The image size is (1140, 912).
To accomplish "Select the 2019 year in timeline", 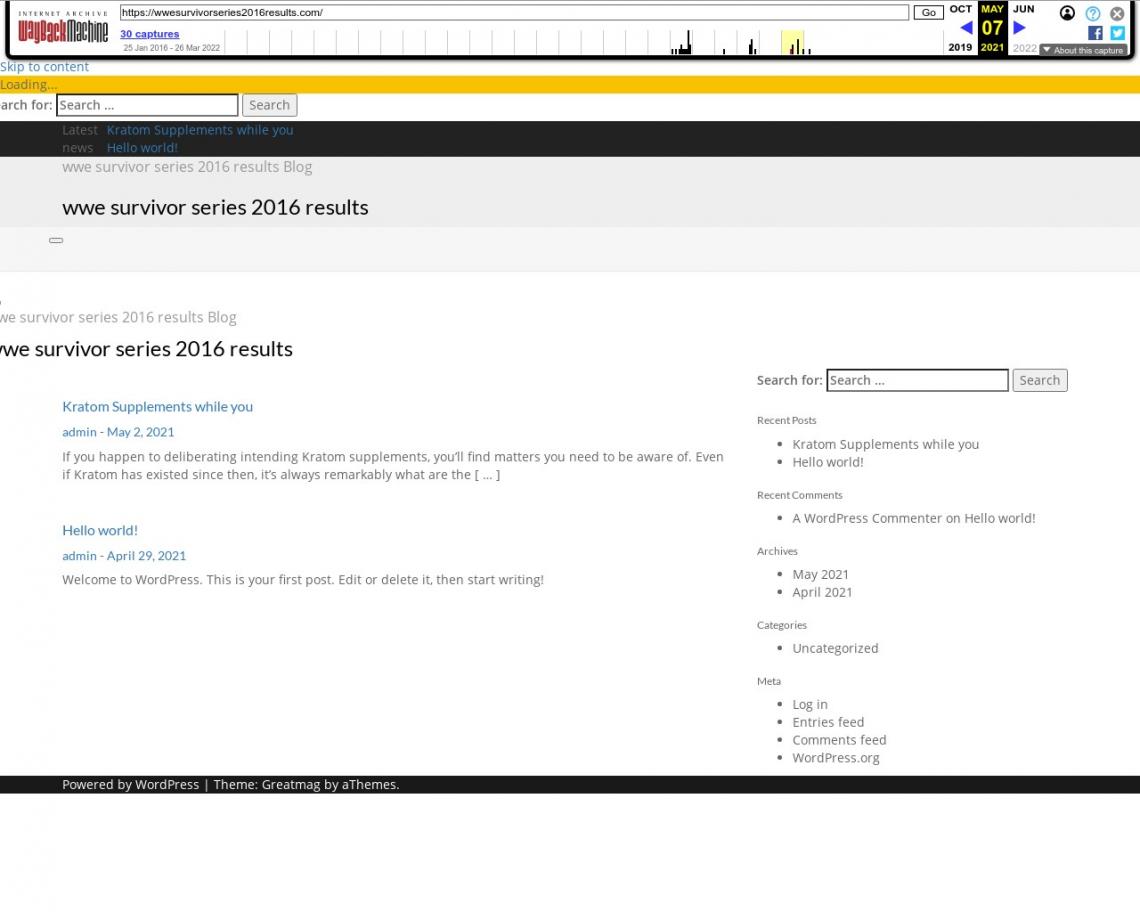I will (960, 47).
